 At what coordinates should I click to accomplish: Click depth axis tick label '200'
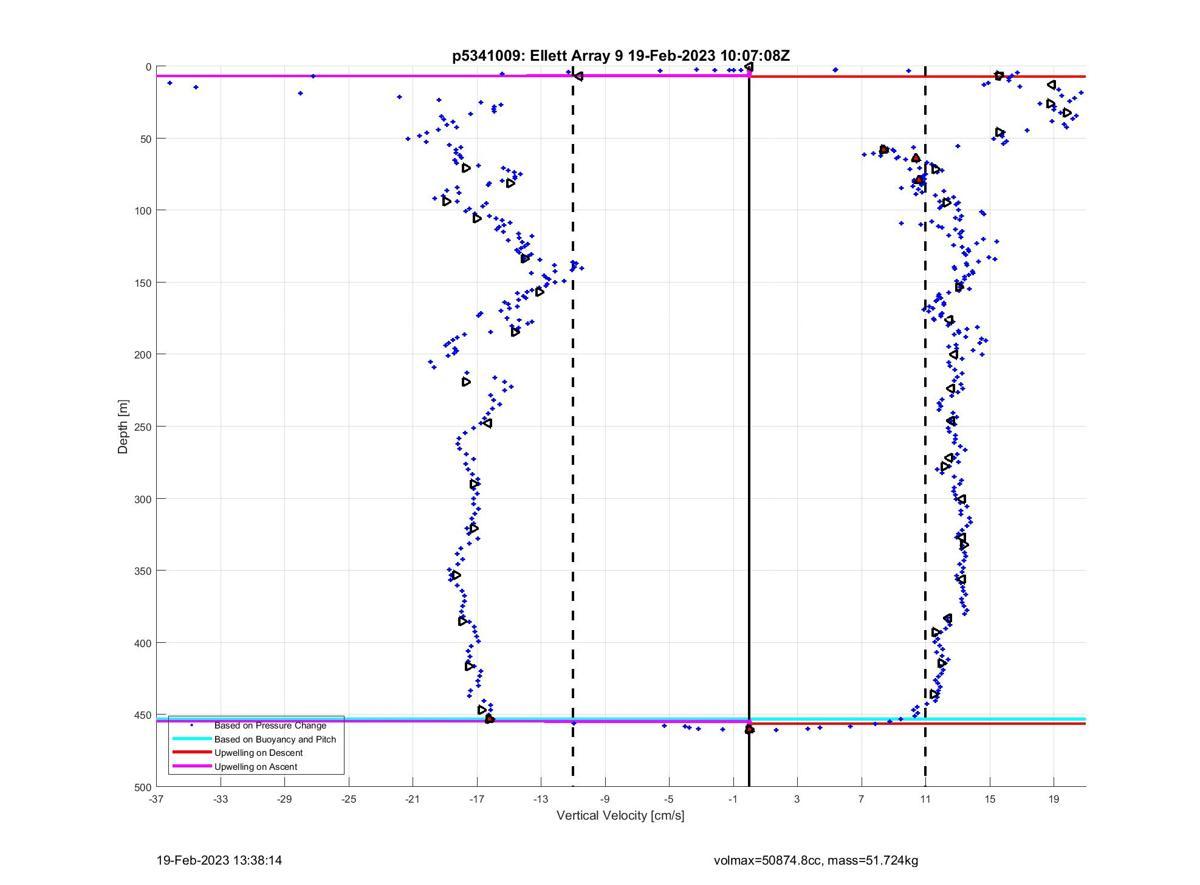[x=142, y=355]
